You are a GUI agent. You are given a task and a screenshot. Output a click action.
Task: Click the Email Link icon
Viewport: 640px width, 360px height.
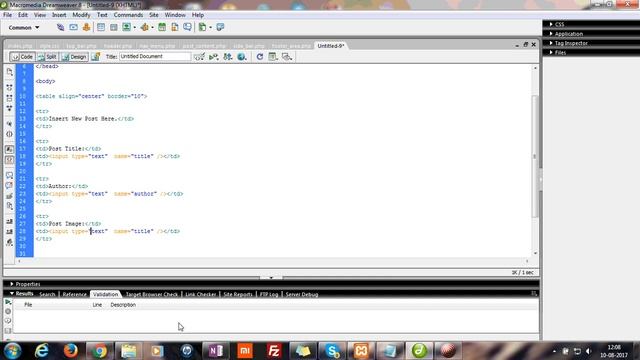coord(73,27)
